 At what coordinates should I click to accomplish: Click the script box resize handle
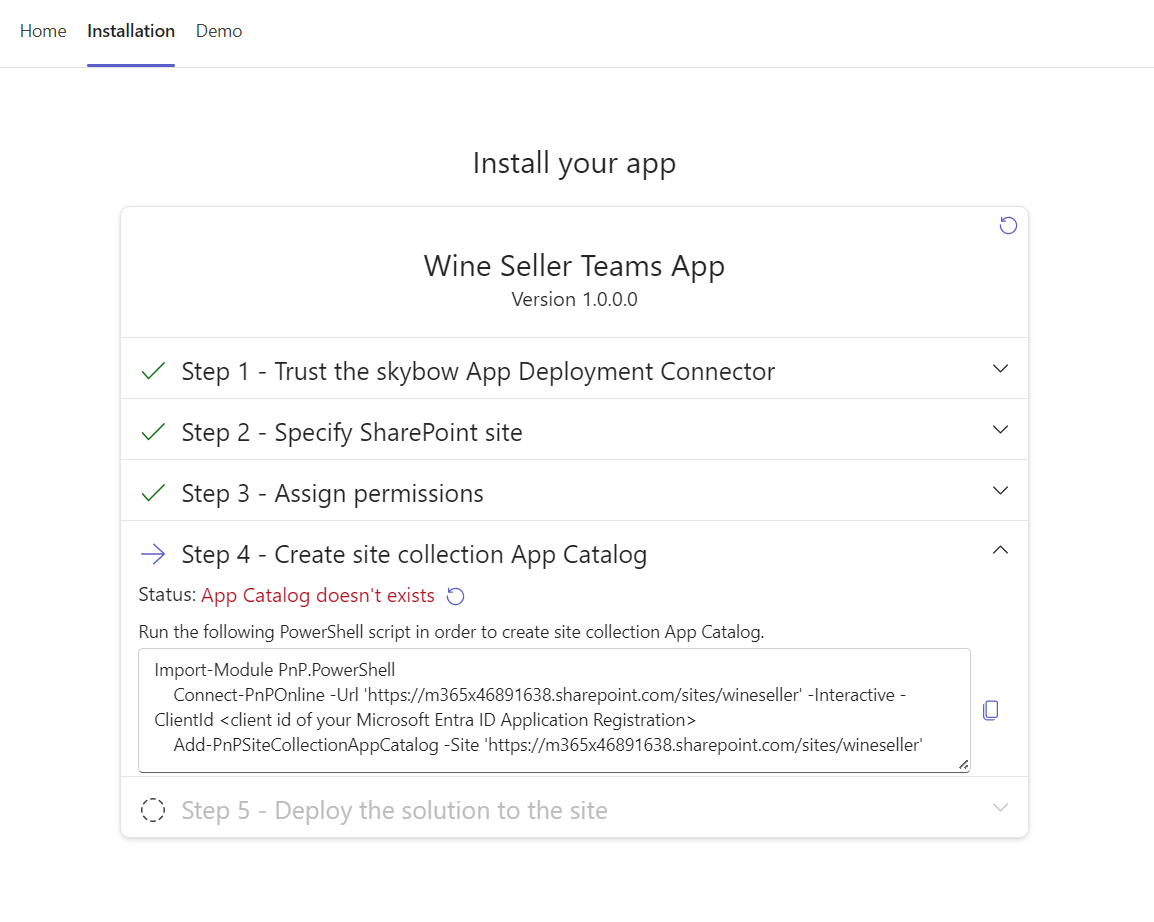tap(963, 765)
